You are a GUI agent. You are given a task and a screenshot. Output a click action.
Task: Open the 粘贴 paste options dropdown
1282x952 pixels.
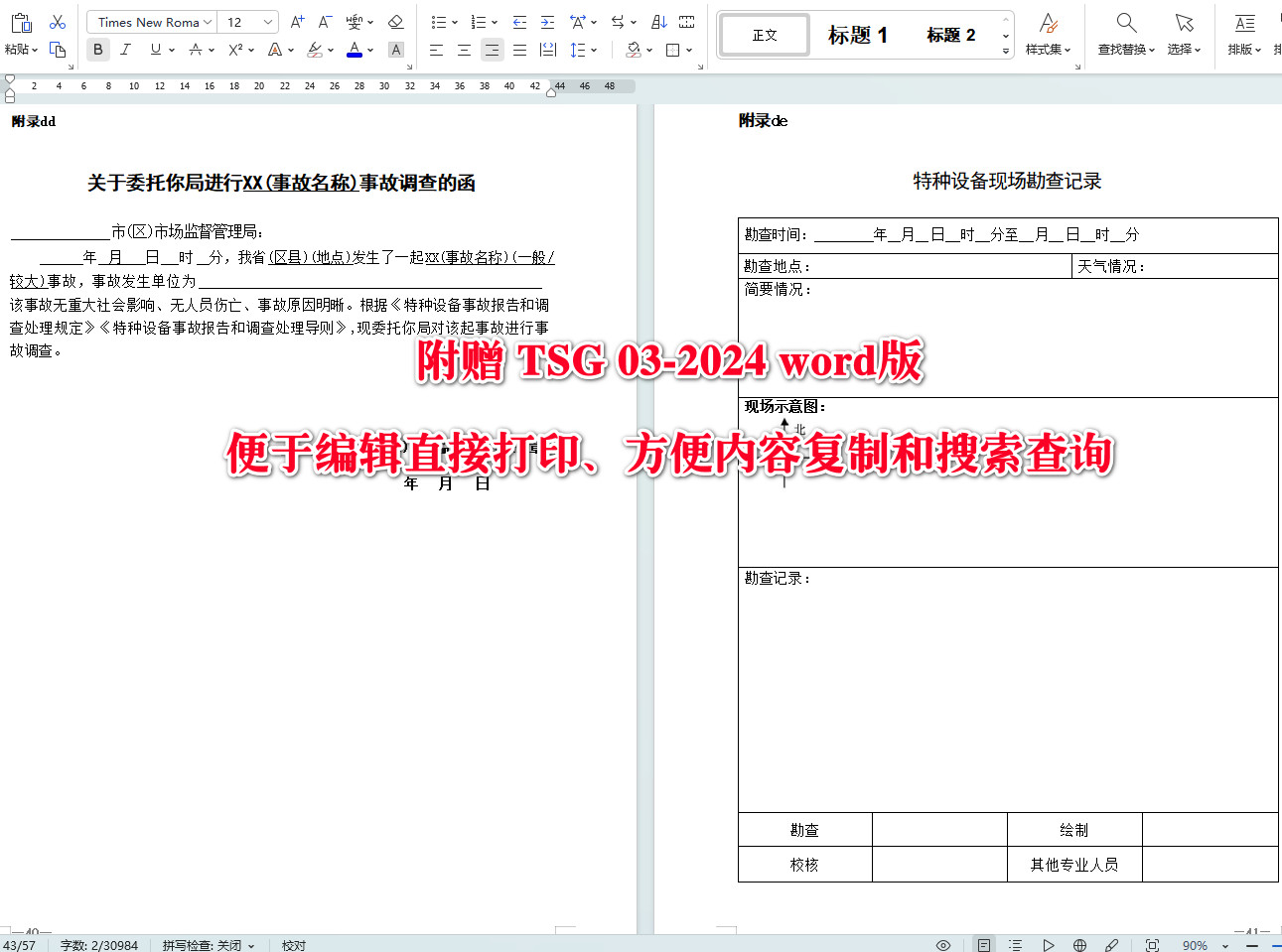[21, 49]
